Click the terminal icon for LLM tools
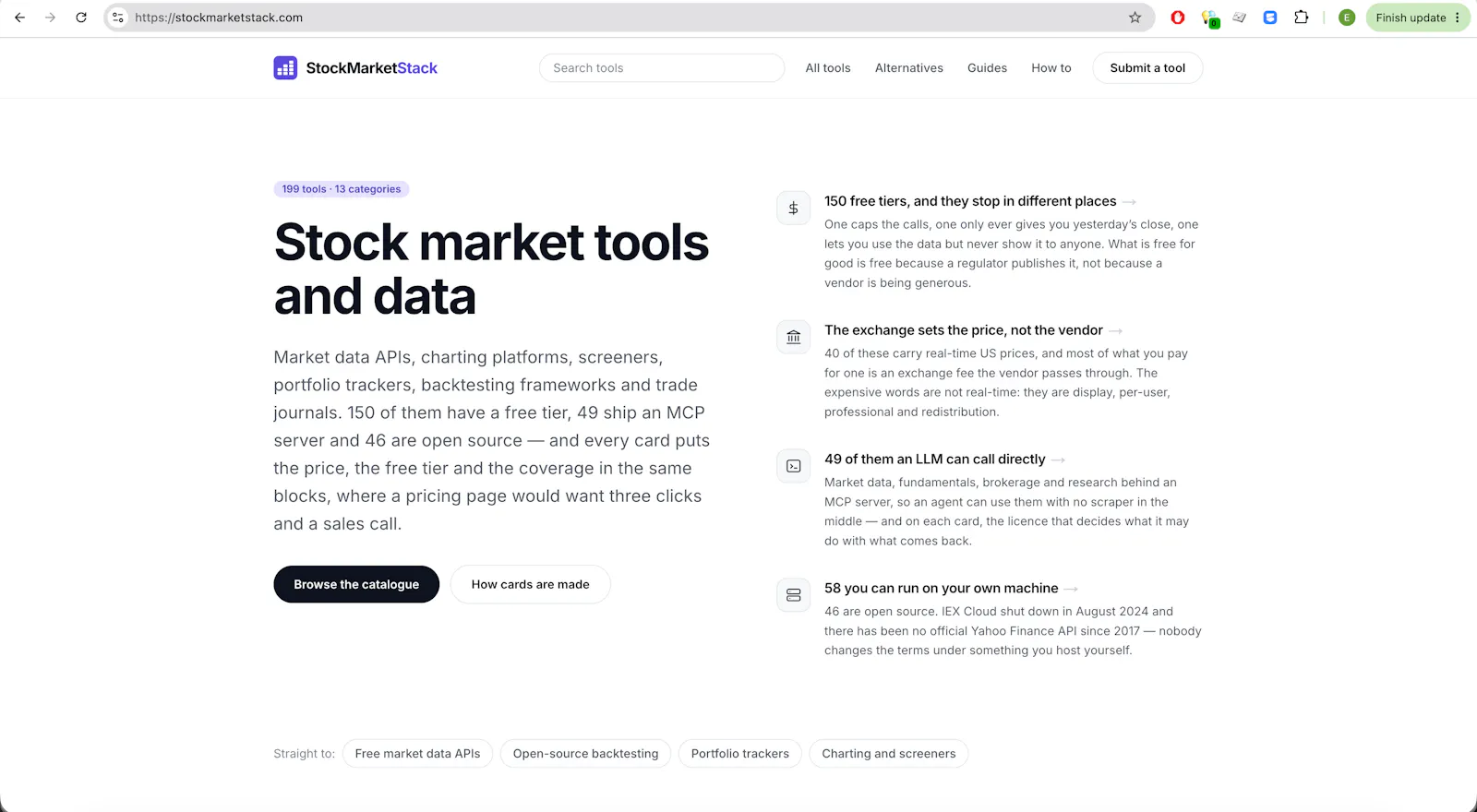The width and height of the screenshot is (1477, 812). click(x=793, y=467)
